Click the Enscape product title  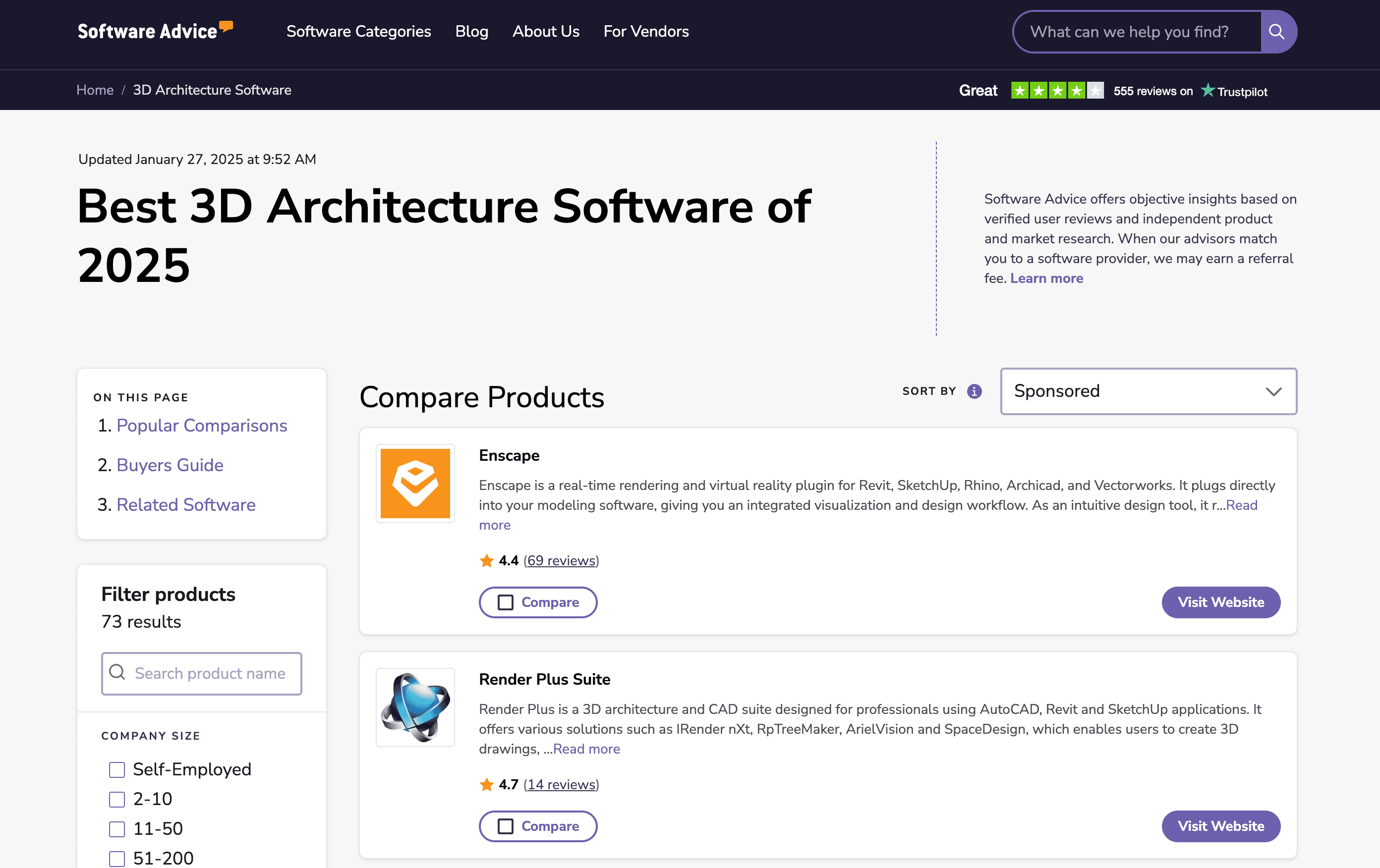(x=509, y=455)
